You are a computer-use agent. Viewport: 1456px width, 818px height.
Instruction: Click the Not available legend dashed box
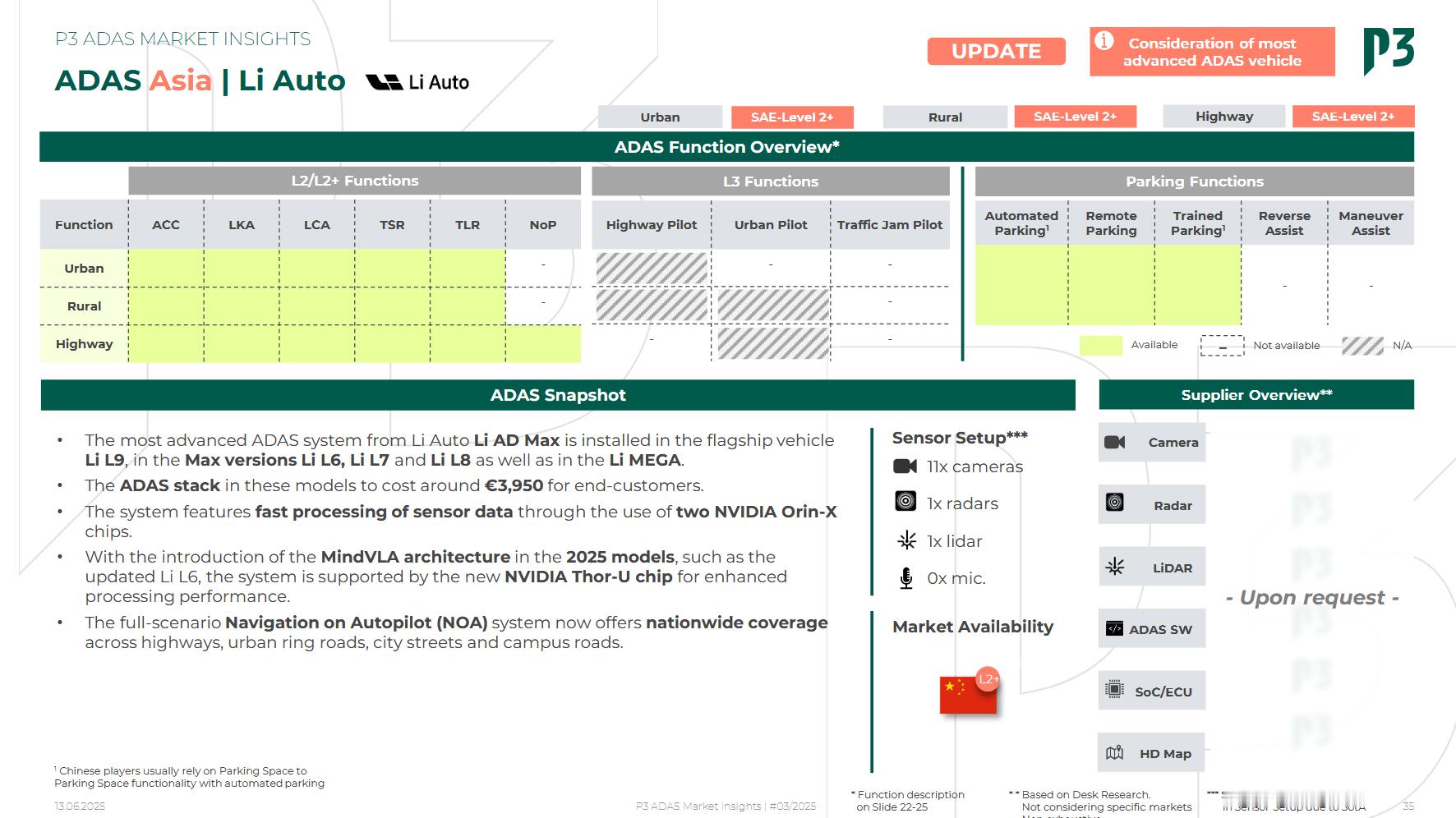1222,346
